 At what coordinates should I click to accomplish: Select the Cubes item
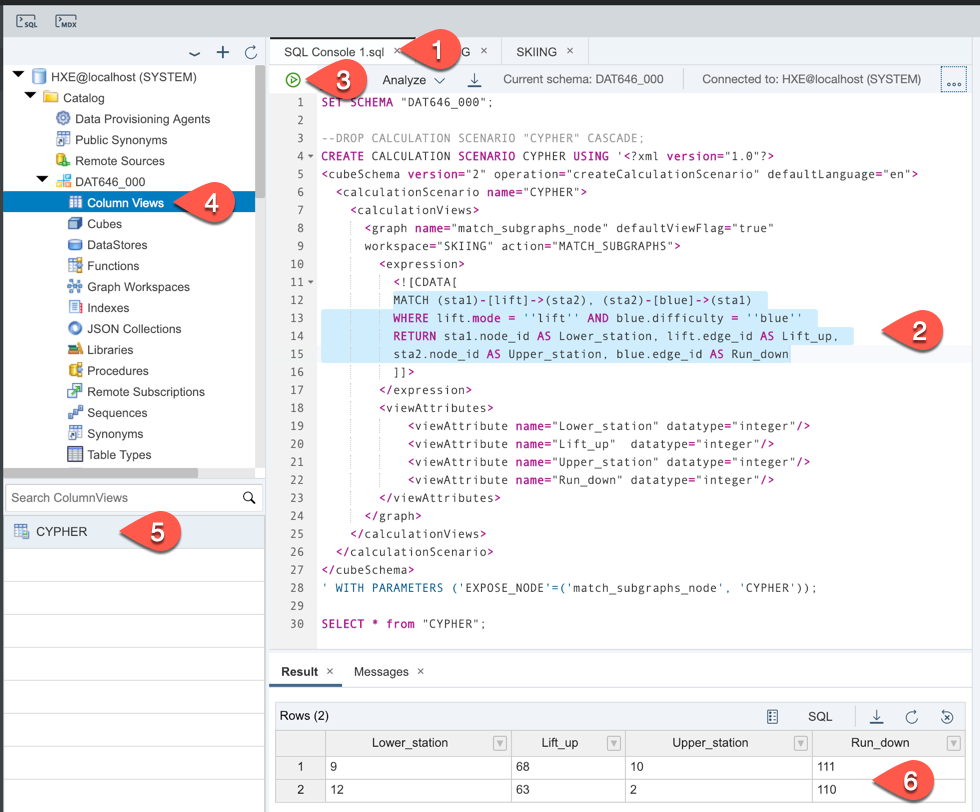pyautogui.click(x=104, y=224)
